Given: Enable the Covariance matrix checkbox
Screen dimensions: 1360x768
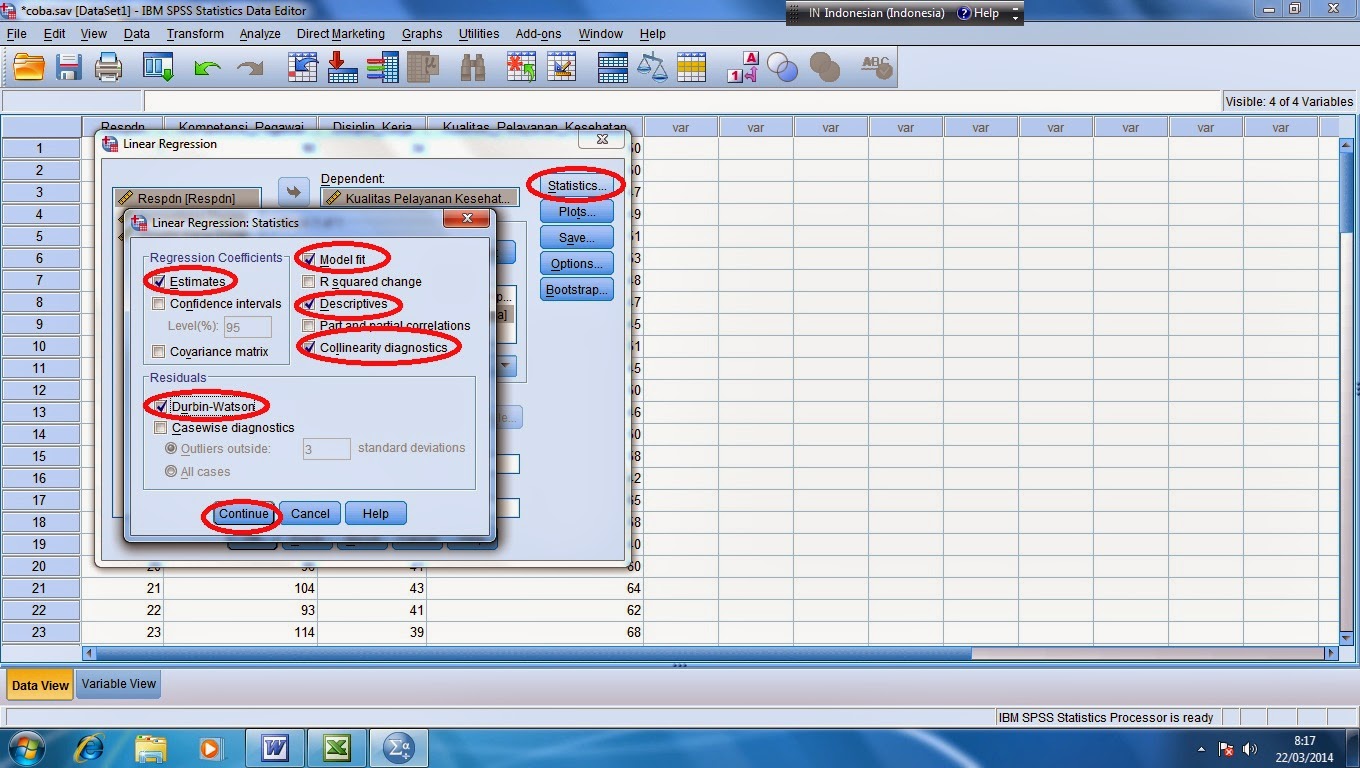Looking at the screenshot, I should [159, 352].
